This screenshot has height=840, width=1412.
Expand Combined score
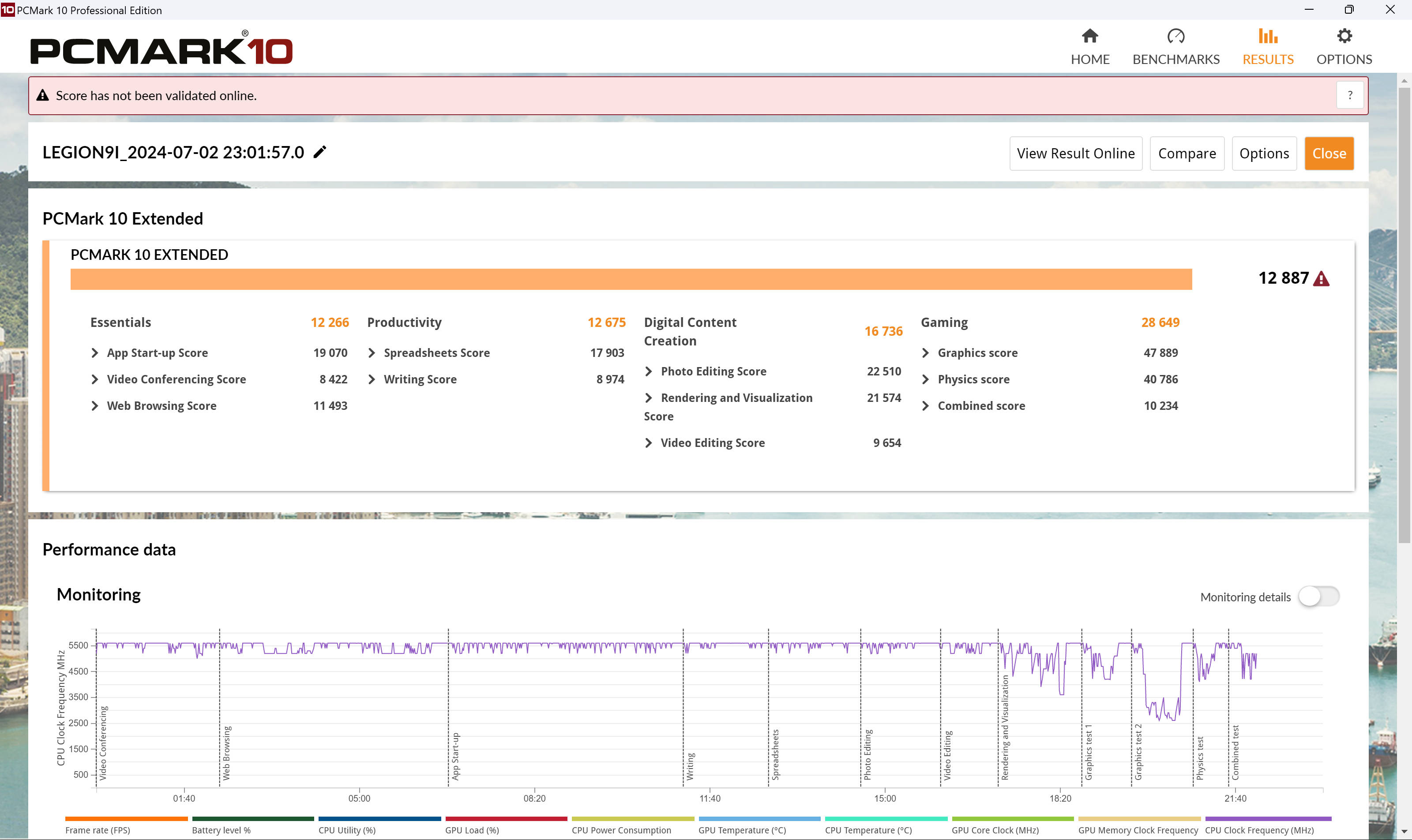click(x=925, y=406)
